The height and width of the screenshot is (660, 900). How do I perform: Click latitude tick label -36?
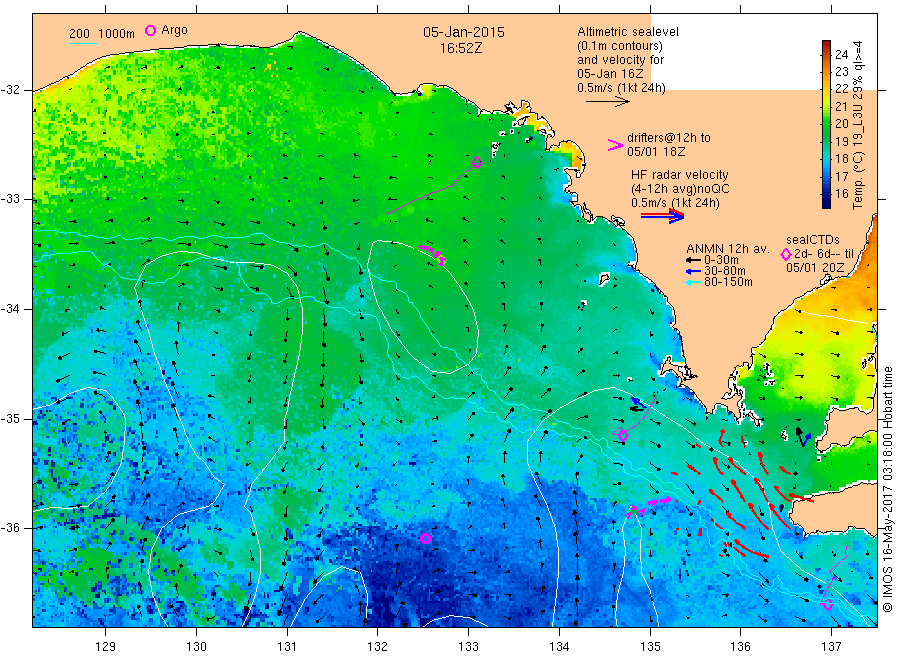coord(10,527)
